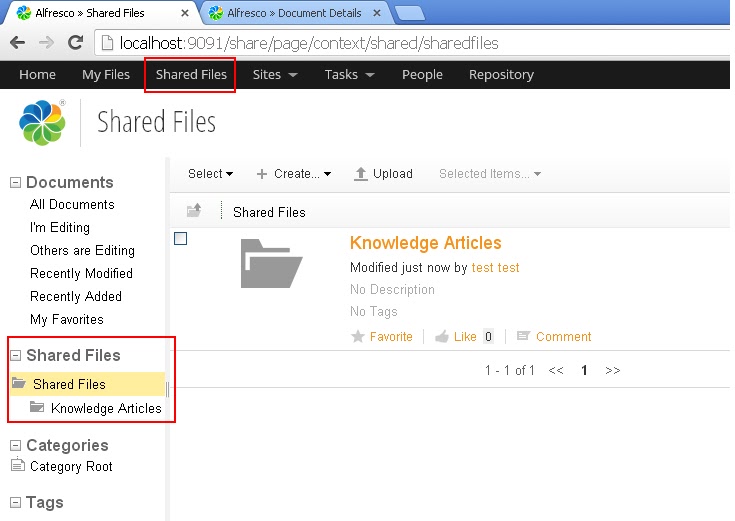Collapse the Tags section
735x521 pixels.
click(x=15, y=503)
